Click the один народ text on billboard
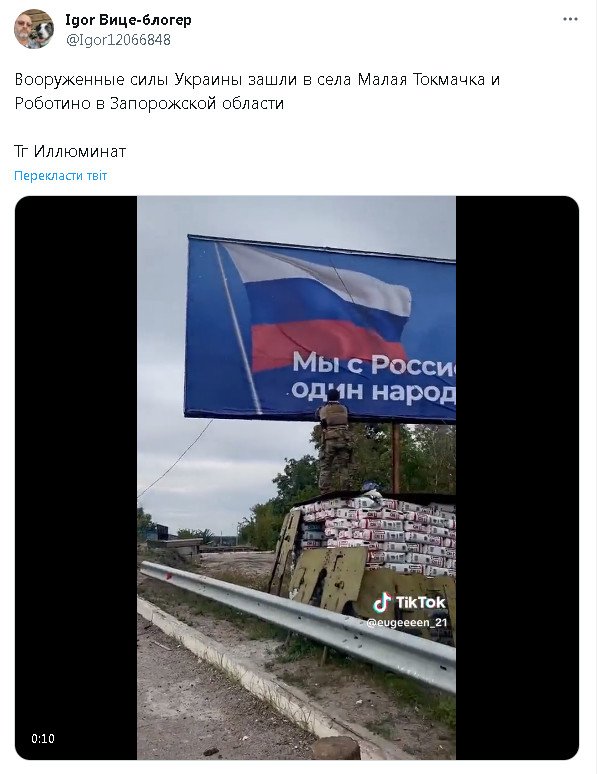This screenshot has width=597, height=774. click(373, 391)
